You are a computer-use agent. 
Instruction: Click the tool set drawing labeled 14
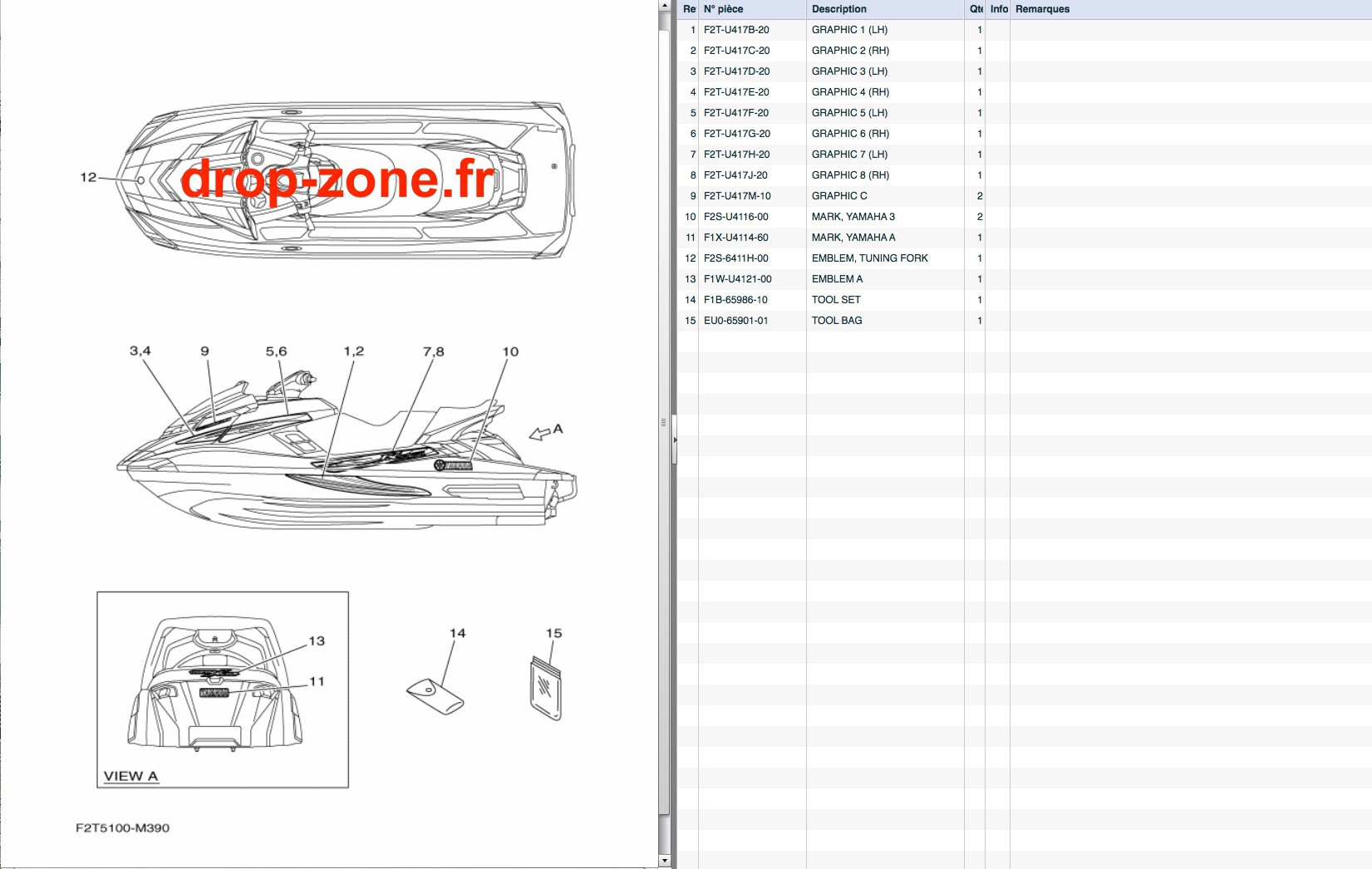tap(435, 696)
